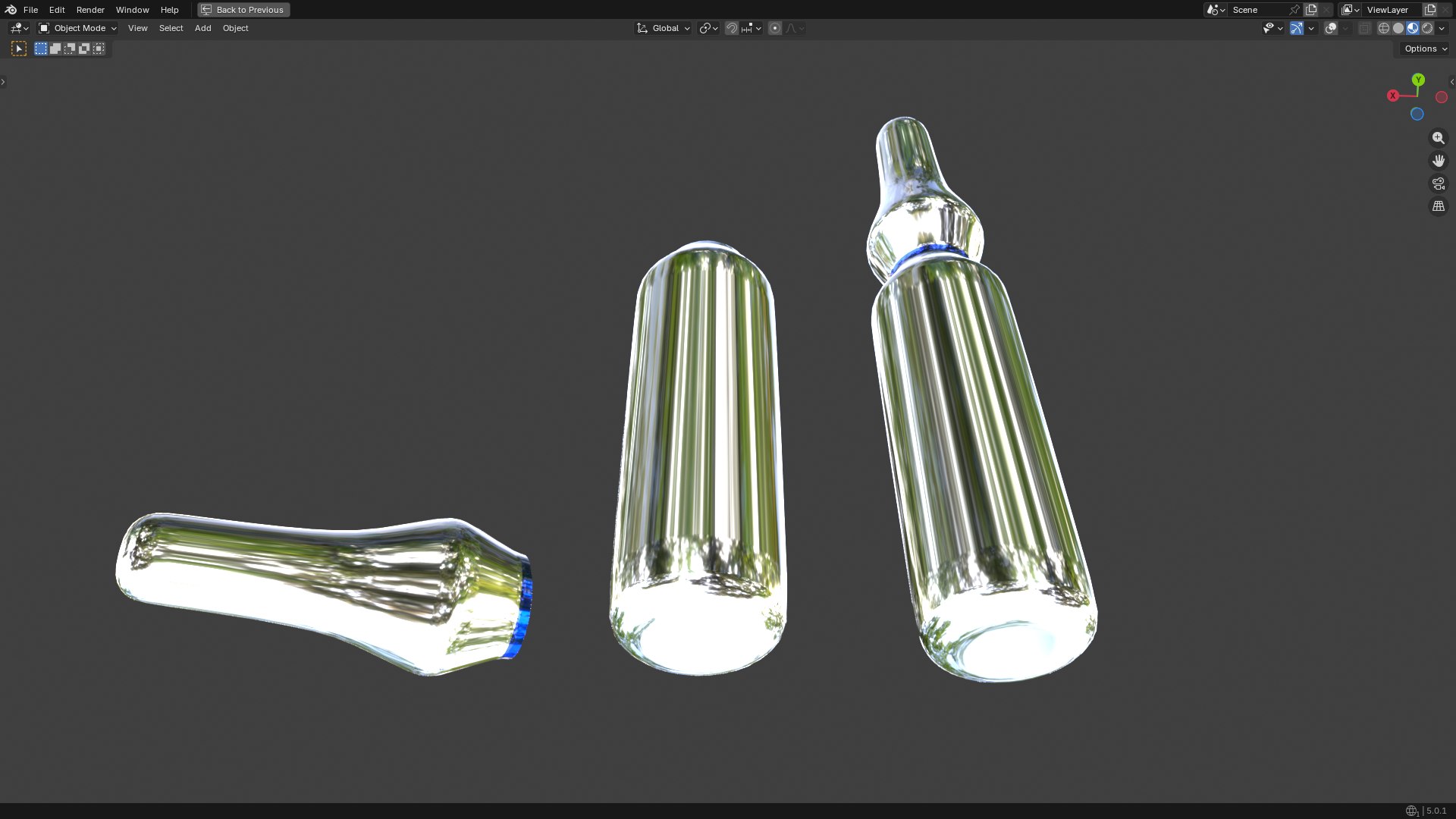Toggle Proportional Editing on or off
The height and width of the screenshot is (819, 1456).
[774, 28]
